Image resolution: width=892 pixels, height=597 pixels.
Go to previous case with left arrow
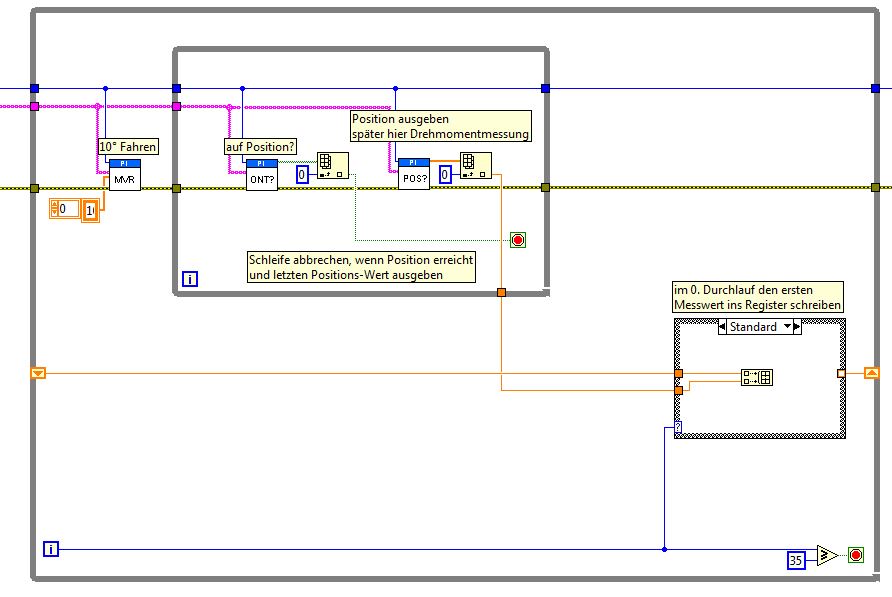pos(722,327)
